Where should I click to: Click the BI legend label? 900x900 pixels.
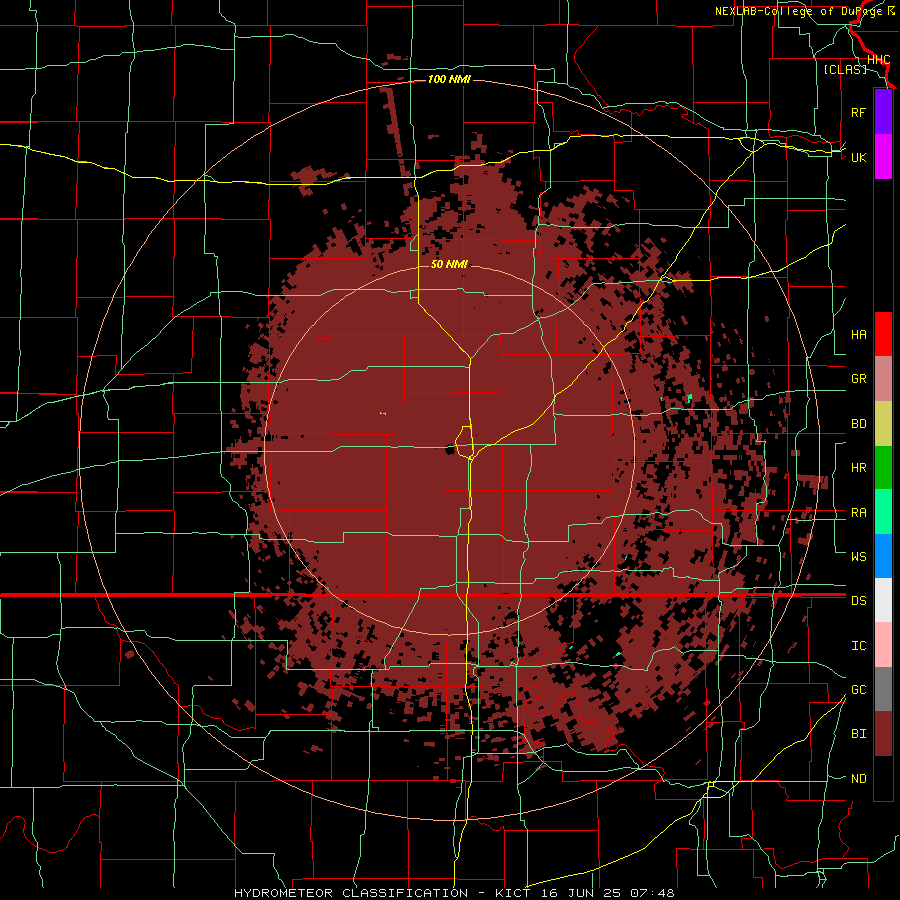(858, 734)
